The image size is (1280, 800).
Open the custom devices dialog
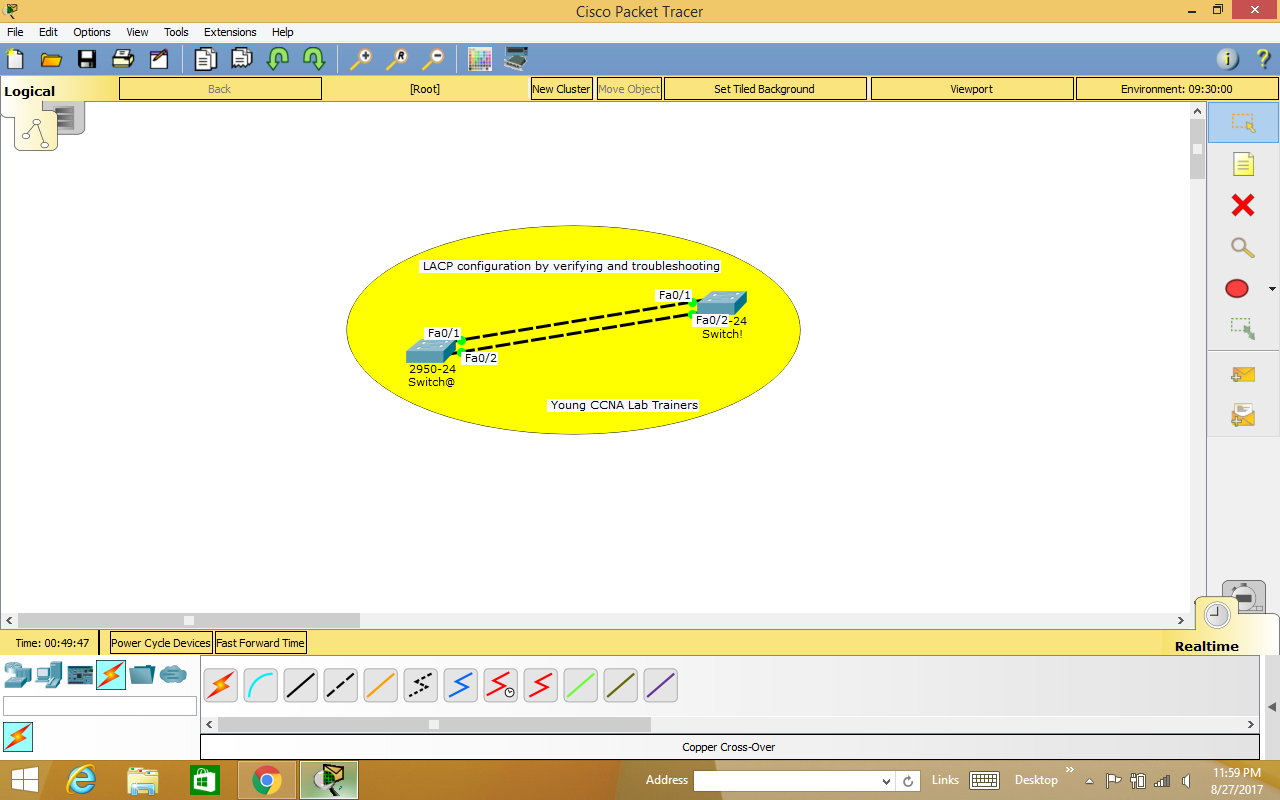(516, 59)
